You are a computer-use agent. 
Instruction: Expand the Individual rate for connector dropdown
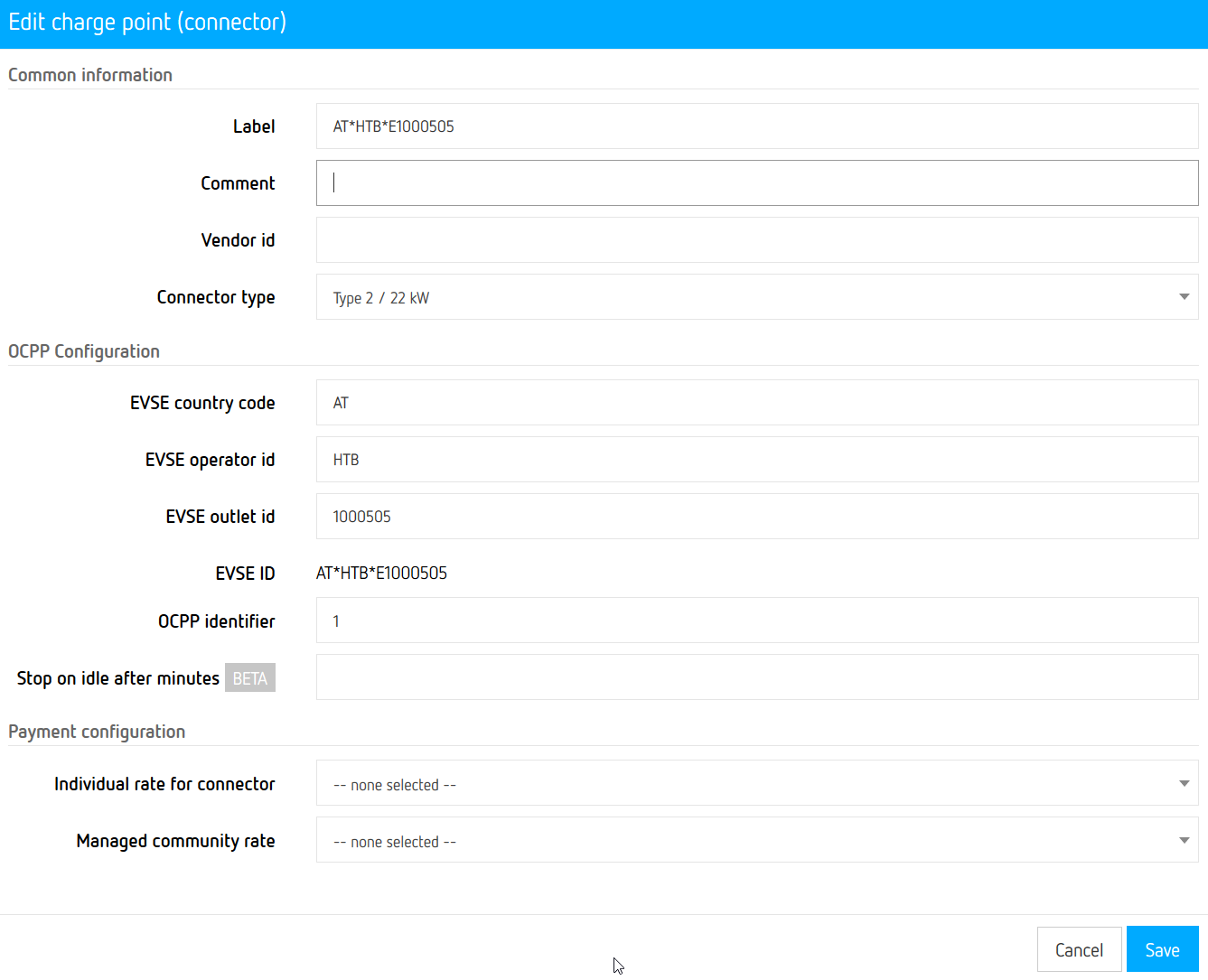756,783
